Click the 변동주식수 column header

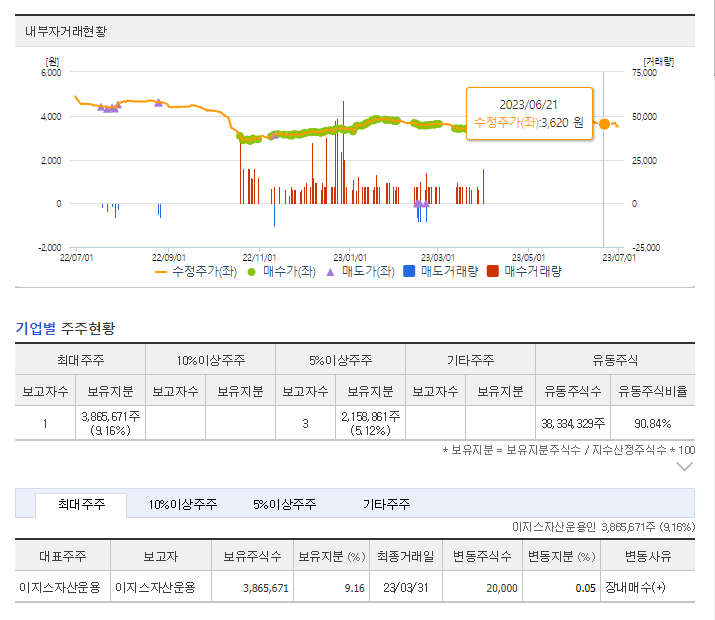(482, 556)
